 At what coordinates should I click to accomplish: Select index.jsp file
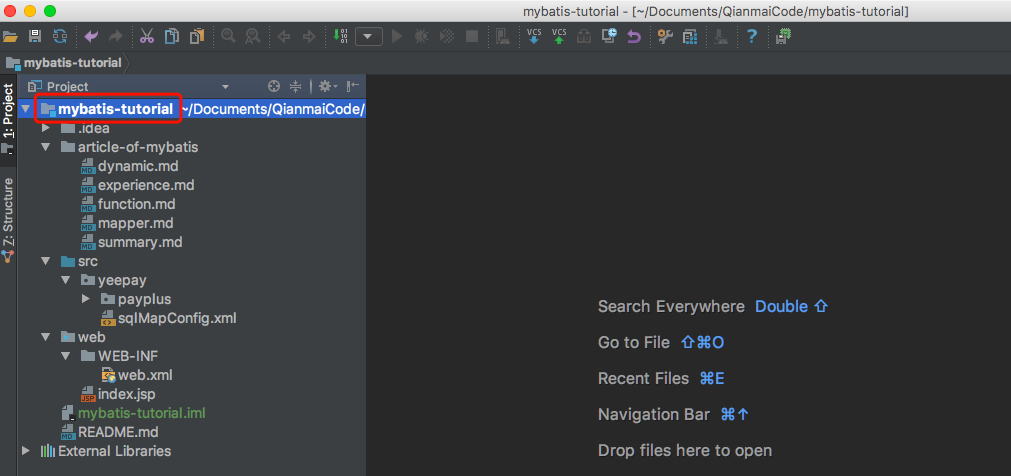point(126,394)
